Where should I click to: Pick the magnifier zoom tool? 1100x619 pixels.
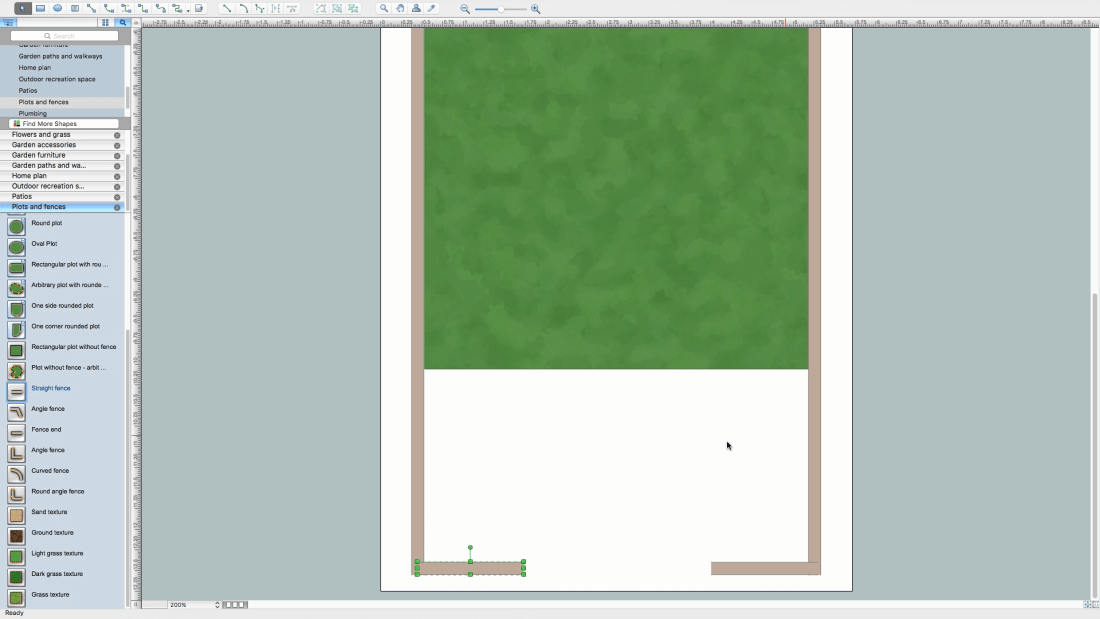384,8
